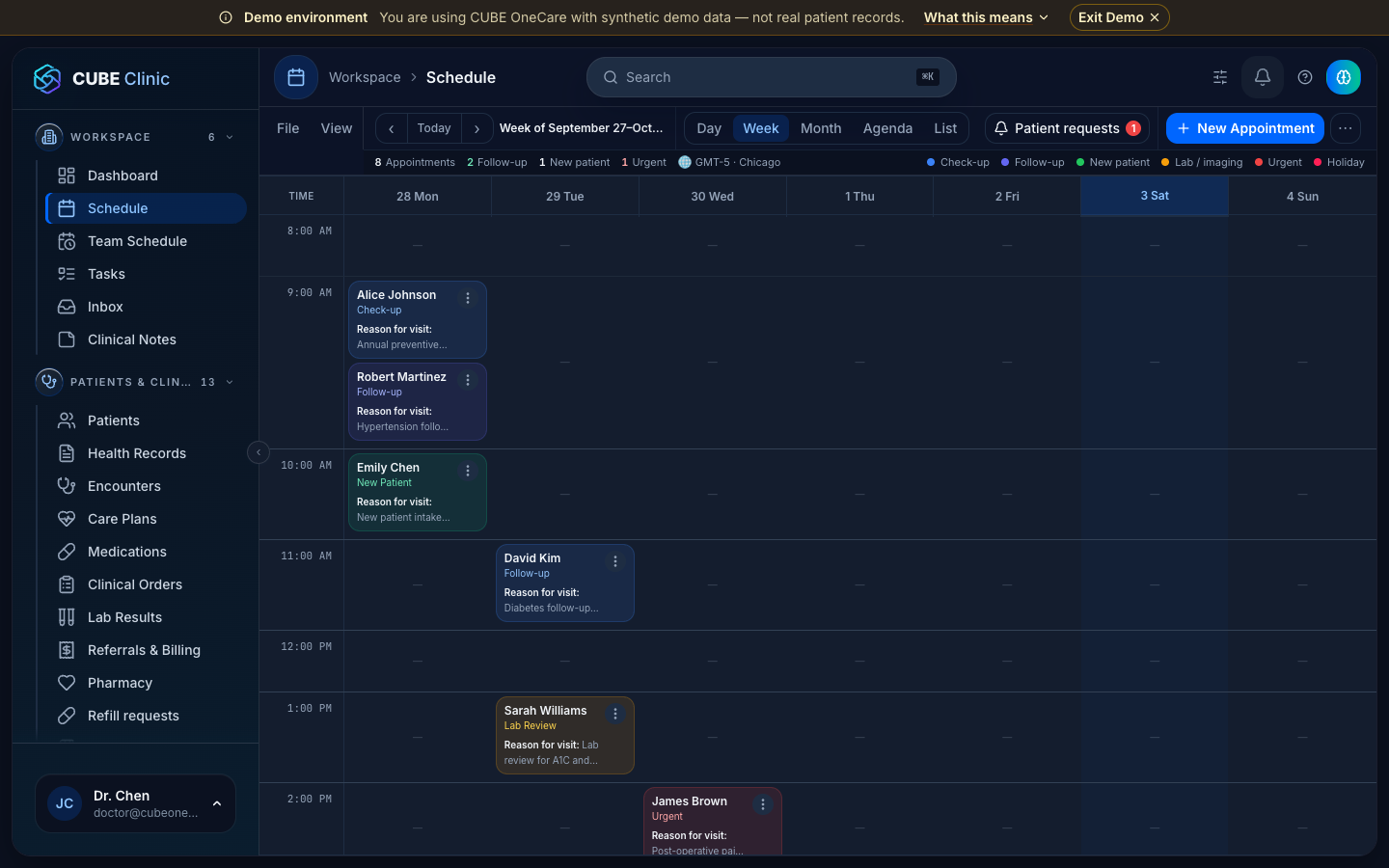Switch to Month view
The height and width of the screenshot is (868, 1389).
click(821, 128)
